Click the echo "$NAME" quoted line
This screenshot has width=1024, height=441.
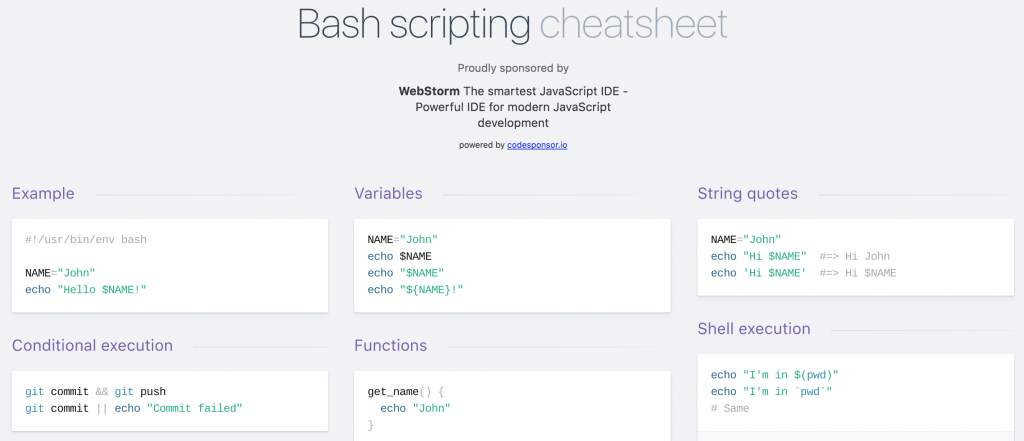coord(406,272)
